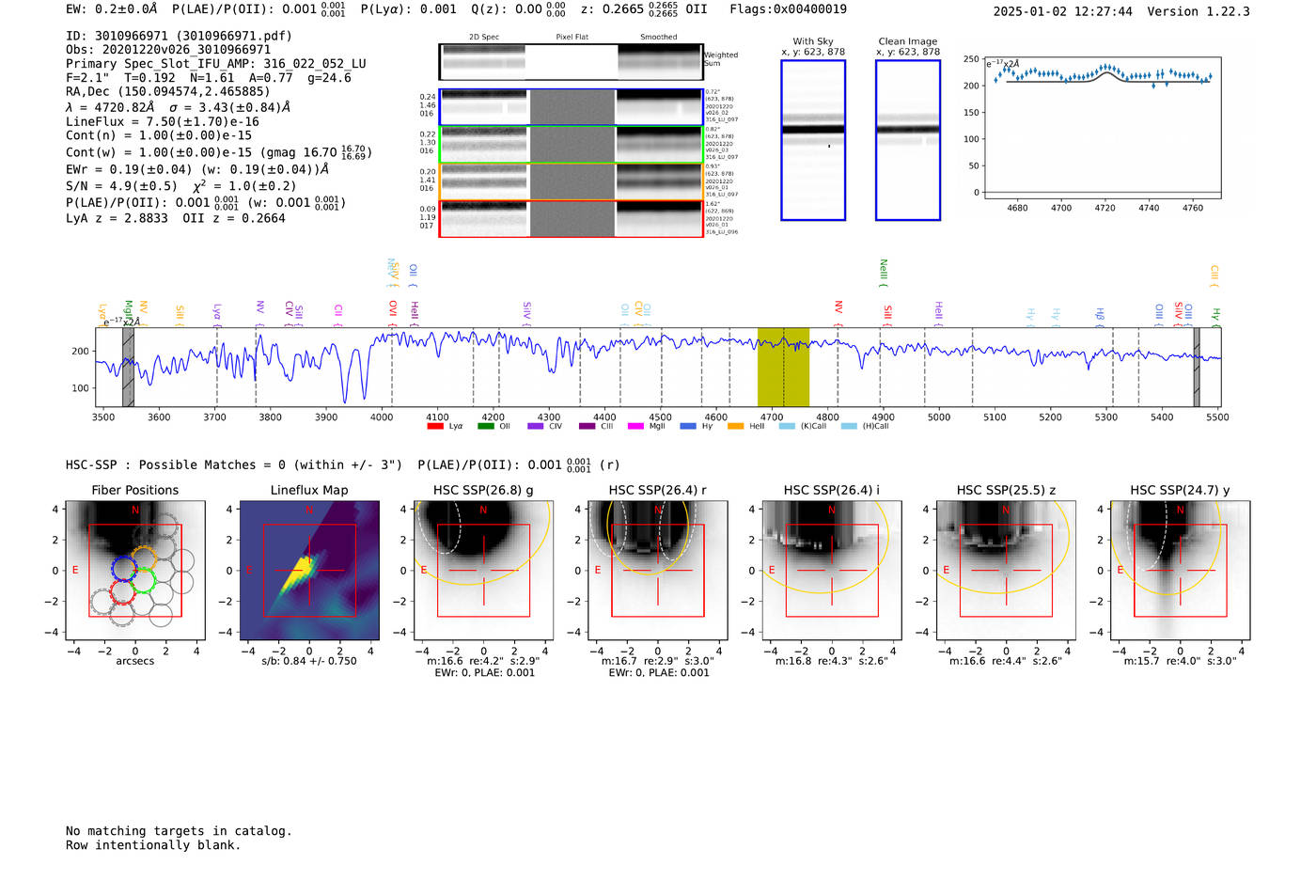
Task: Open the With Sky cutout image
Action: point(813,140)
